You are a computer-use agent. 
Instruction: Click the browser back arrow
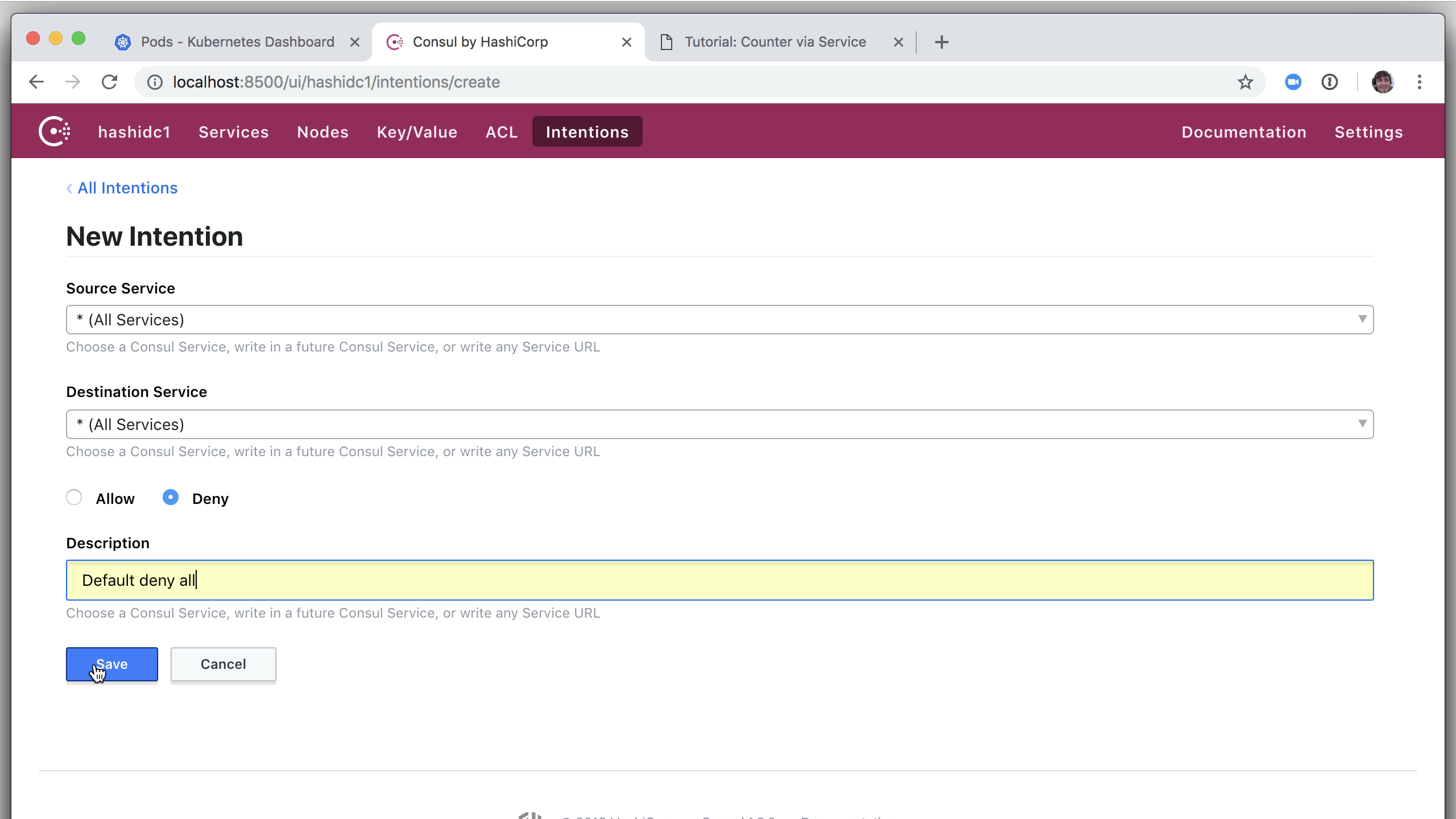[36, 82]
